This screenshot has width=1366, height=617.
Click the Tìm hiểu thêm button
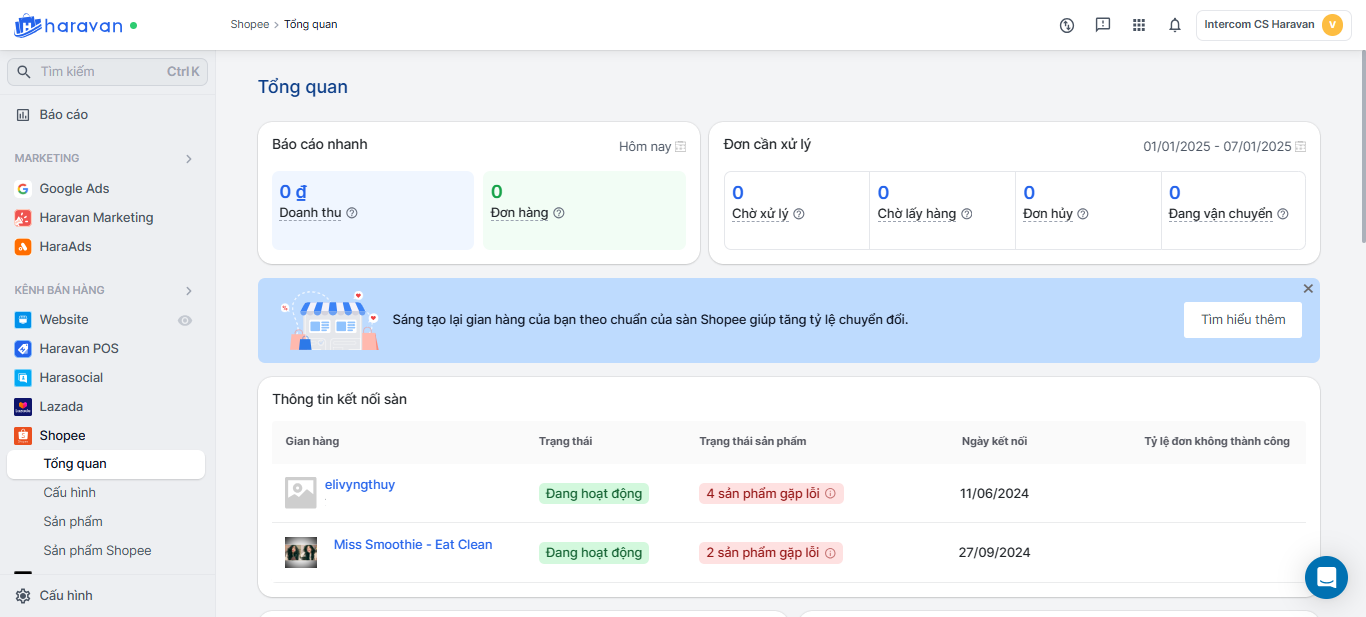[x=1243, y=320]
